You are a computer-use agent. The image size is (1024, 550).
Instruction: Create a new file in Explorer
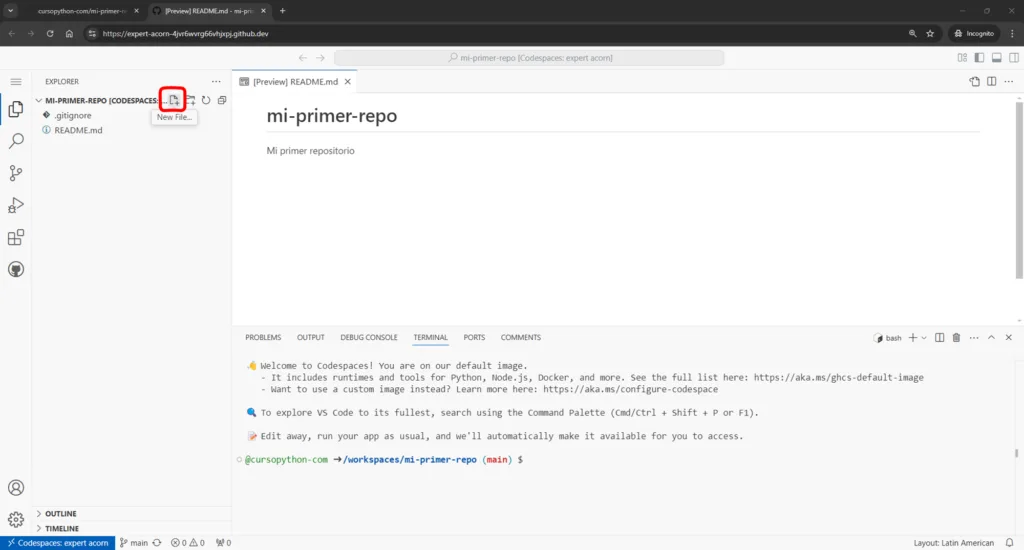(174, 100)
